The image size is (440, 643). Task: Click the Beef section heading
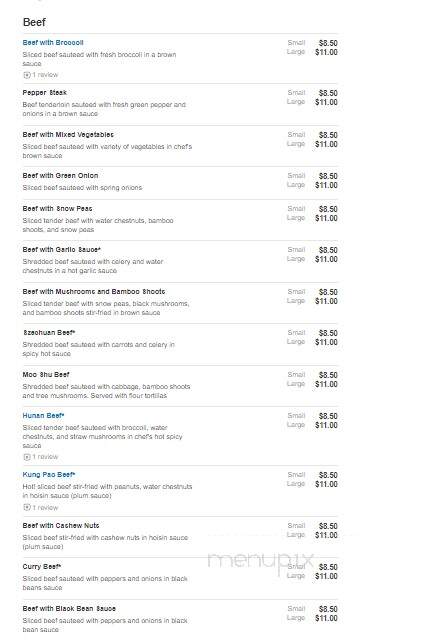click(34, 22)
